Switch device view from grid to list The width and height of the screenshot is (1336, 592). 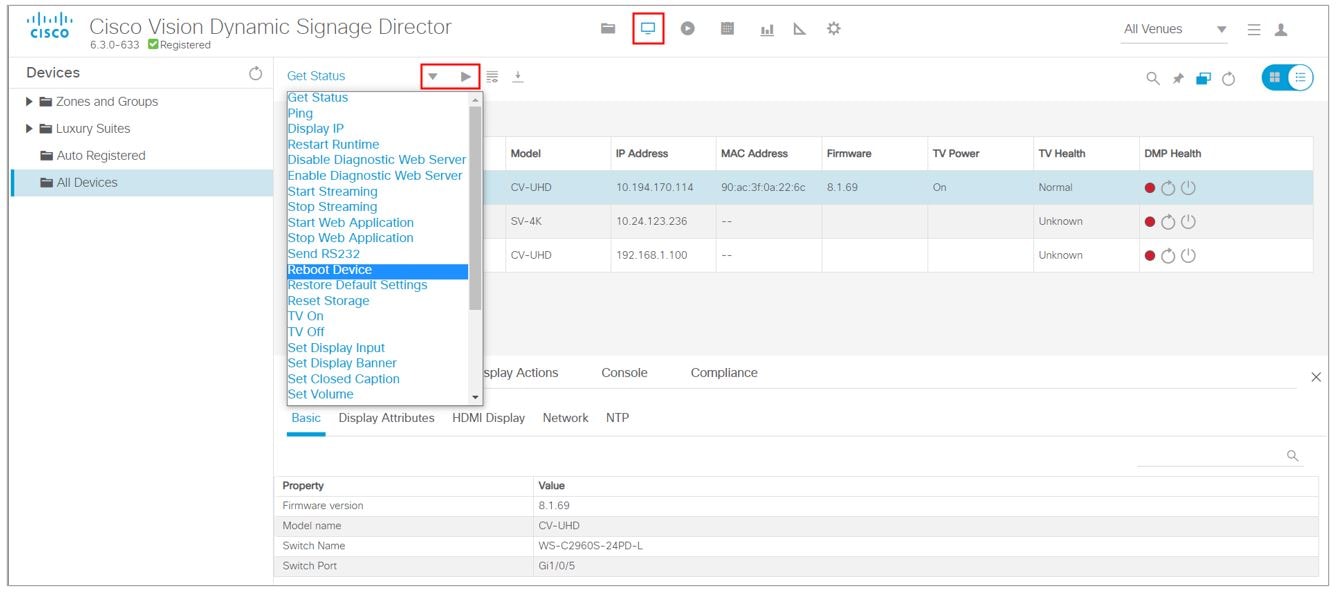coord(1301,77)
